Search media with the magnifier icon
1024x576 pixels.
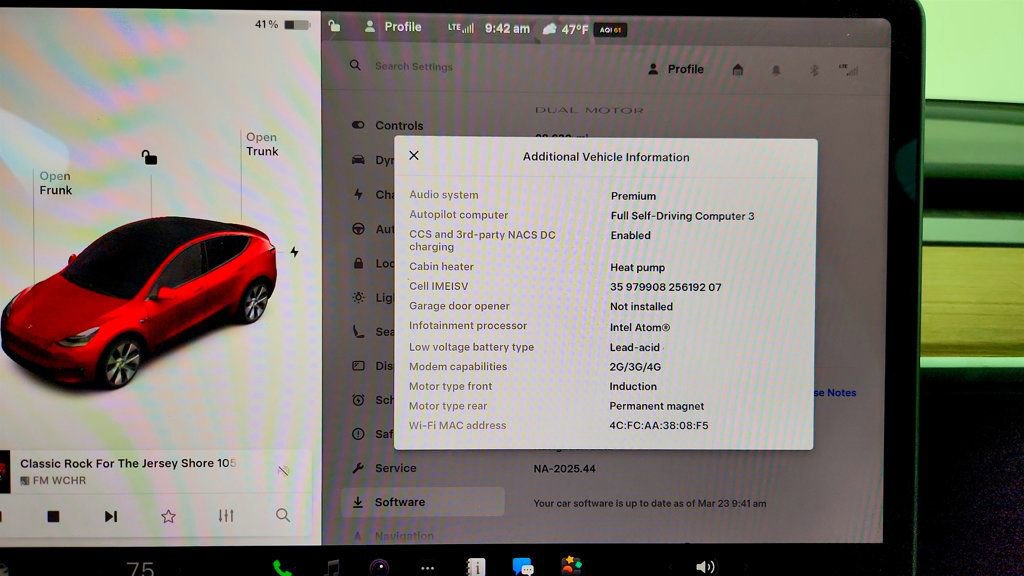click(x=283, y=515)
